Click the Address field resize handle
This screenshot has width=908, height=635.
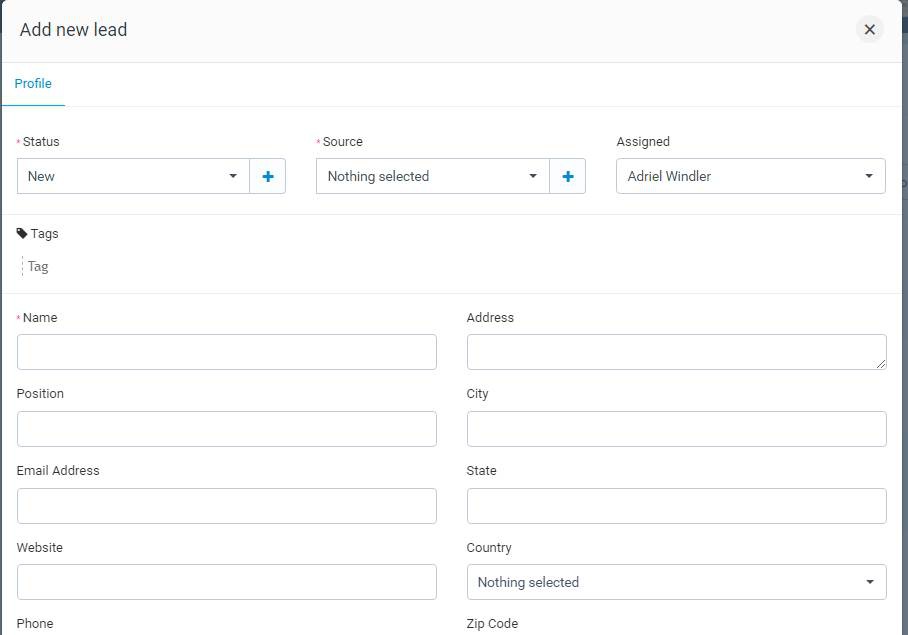pyautogui.click(x=881, y=364)
